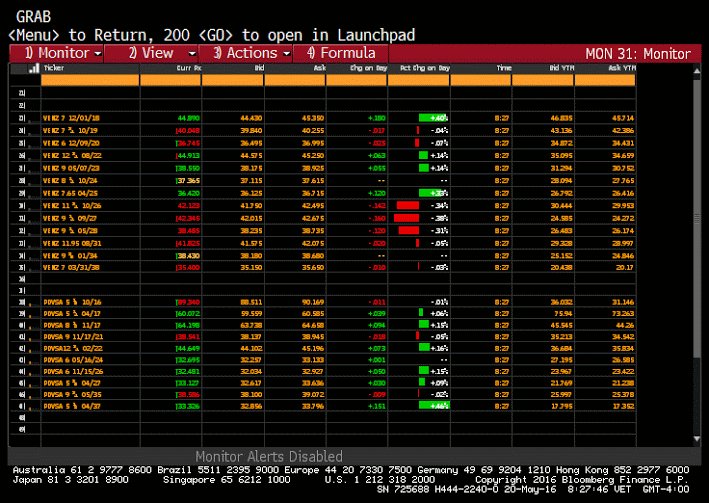Screen dimensions: 709x503
Task: Select the VENZ 7.65 04/25 ticker
Action: click(70, 193)
